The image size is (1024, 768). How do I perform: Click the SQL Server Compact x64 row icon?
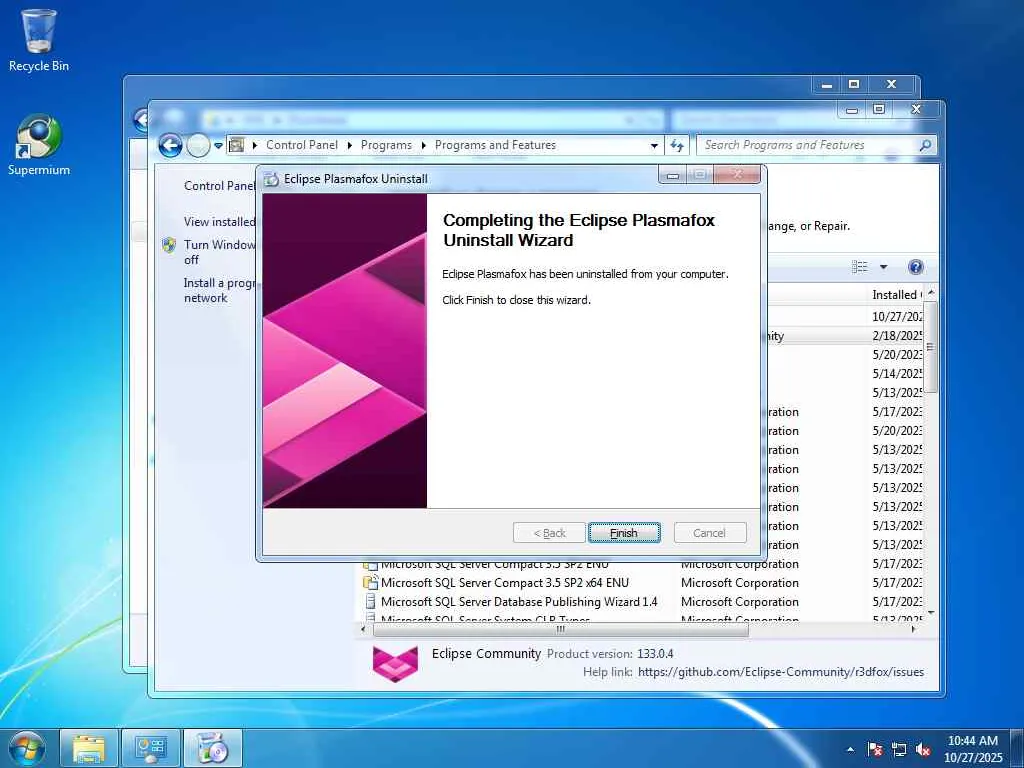(x=370, y=583)
